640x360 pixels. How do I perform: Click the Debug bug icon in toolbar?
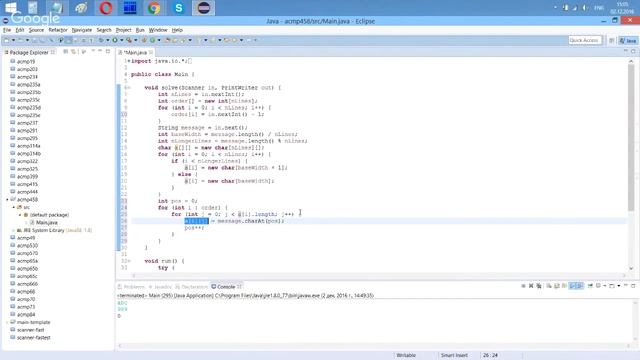[101, 40]
